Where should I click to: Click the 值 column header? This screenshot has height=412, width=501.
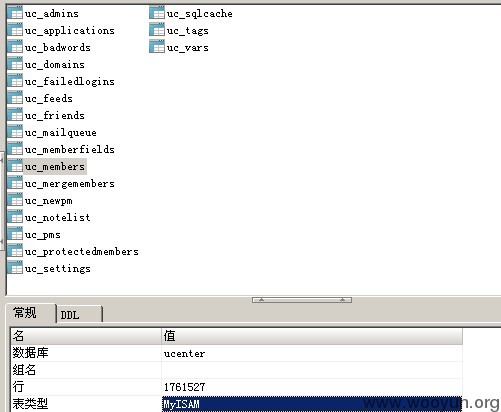click(312, 336)
